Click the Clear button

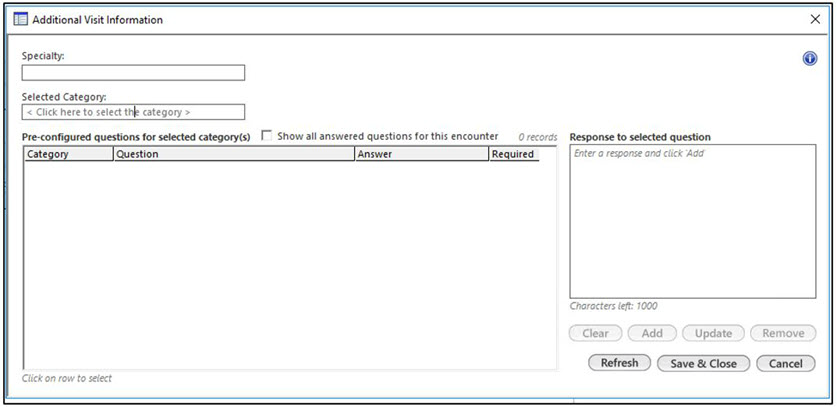pyautogui.click(x=596, y=333)
